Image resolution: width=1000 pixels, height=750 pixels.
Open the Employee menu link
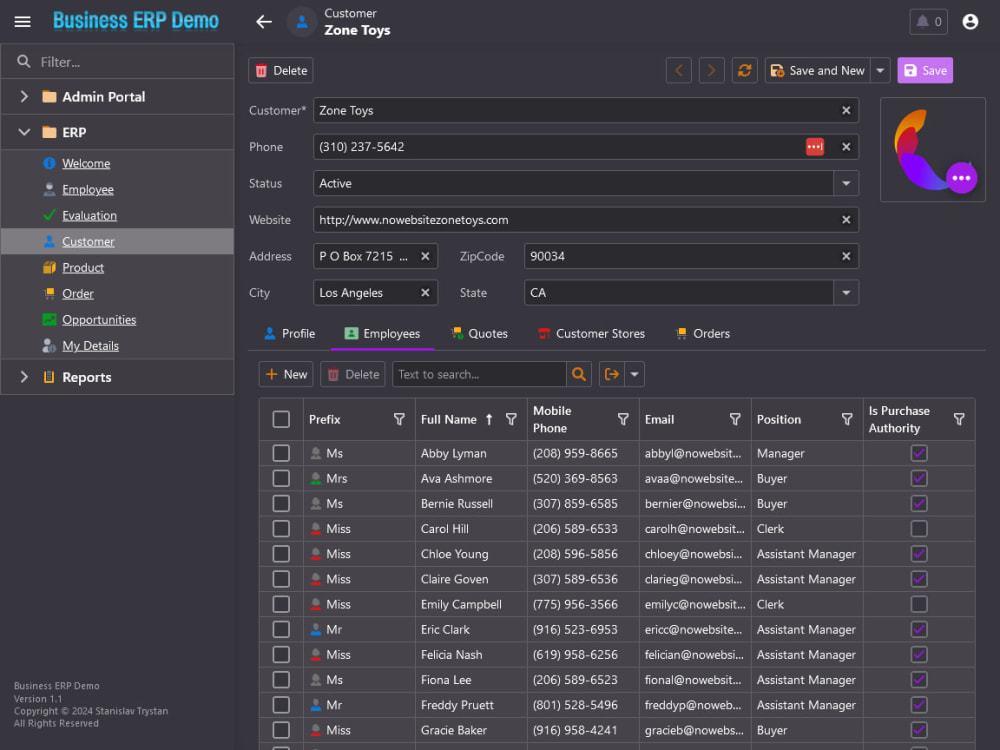point(88,189)
